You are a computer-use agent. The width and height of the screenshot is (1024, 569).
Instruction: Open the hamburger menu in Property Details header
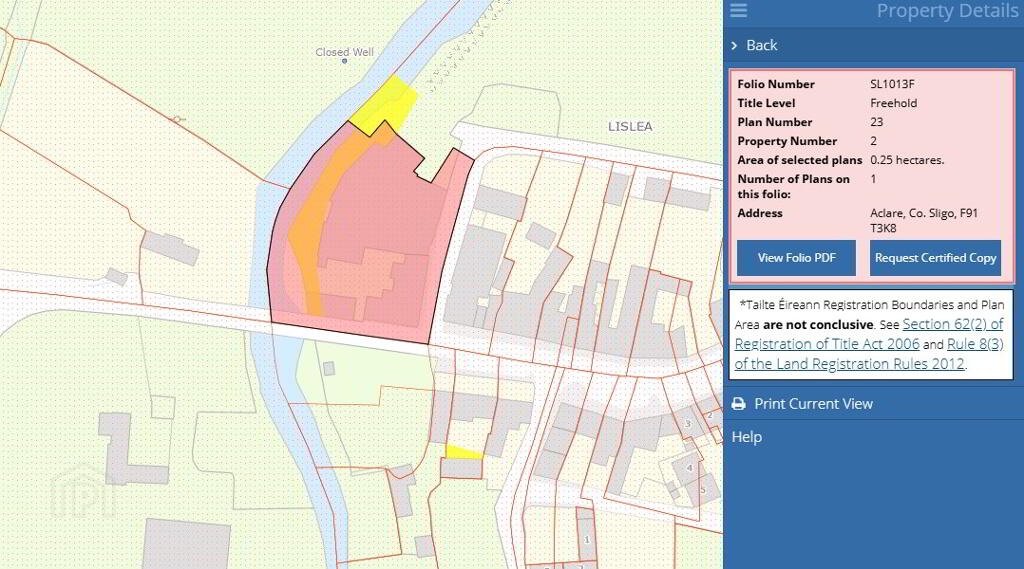coord(738,11)
